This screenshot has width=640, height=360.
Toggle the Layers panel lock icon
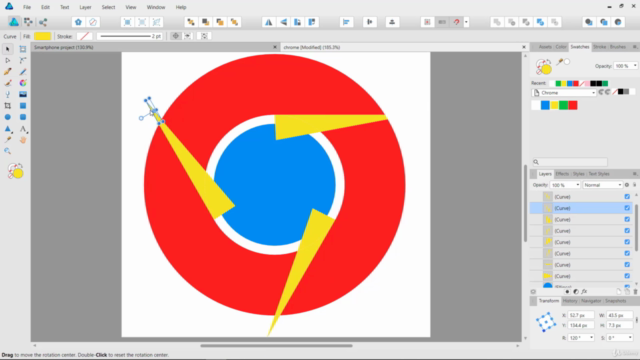click(635, 185)
